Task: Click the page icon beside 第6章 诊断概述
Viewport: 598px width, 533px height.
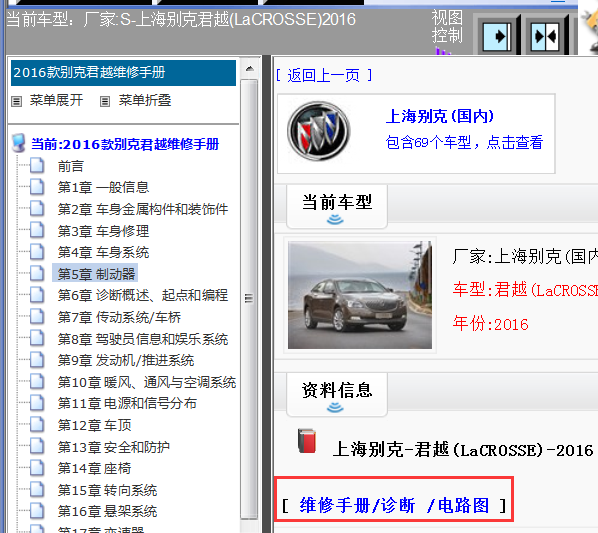Action: coord(37,295)
